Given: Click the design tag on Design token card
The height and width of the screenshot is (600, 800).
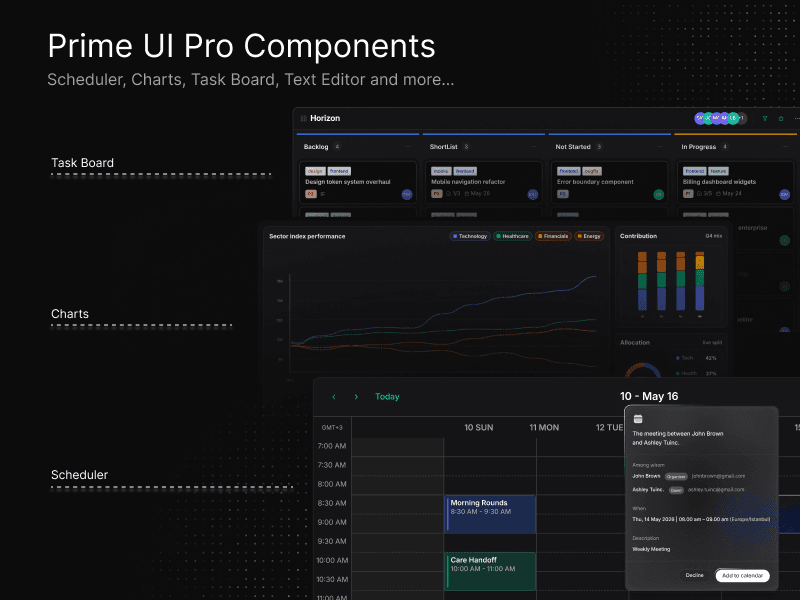Looking at the screenshot, I should 315,171.
